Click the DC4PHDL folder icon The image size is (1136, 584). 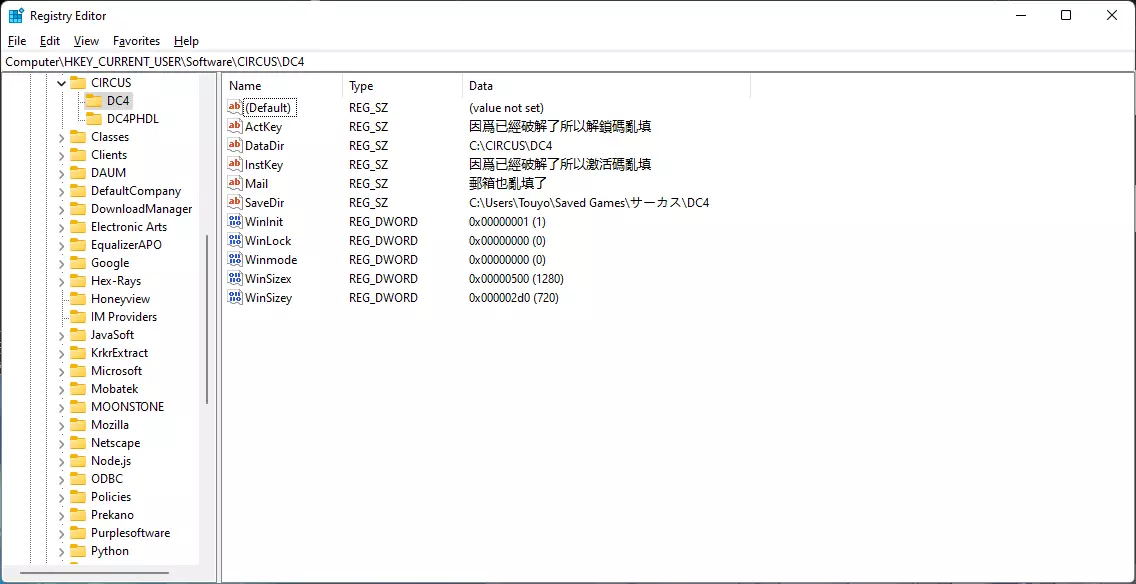[94, 119]
